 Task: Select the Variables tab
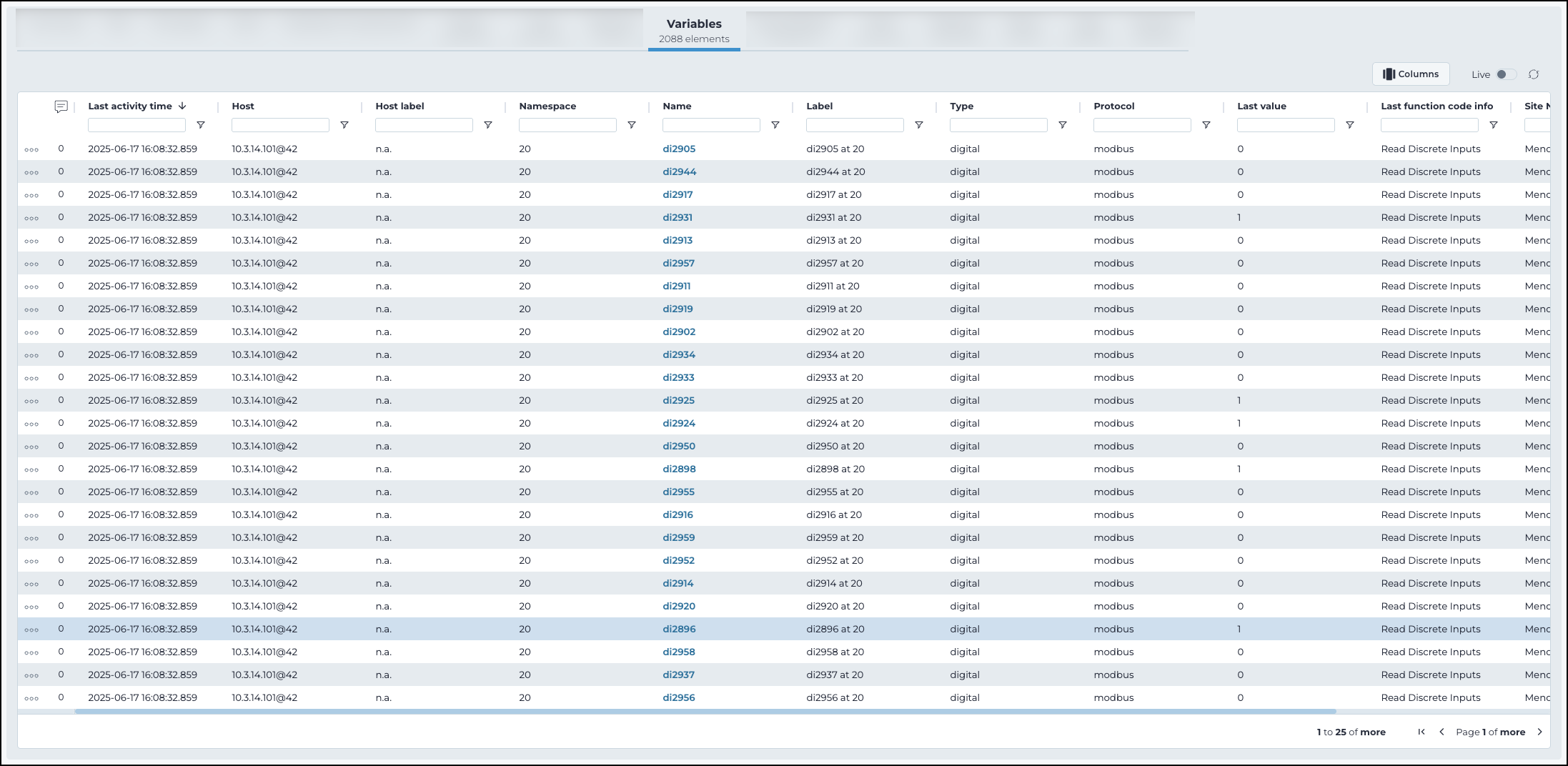pyautogui.click(x=694, y=31)
